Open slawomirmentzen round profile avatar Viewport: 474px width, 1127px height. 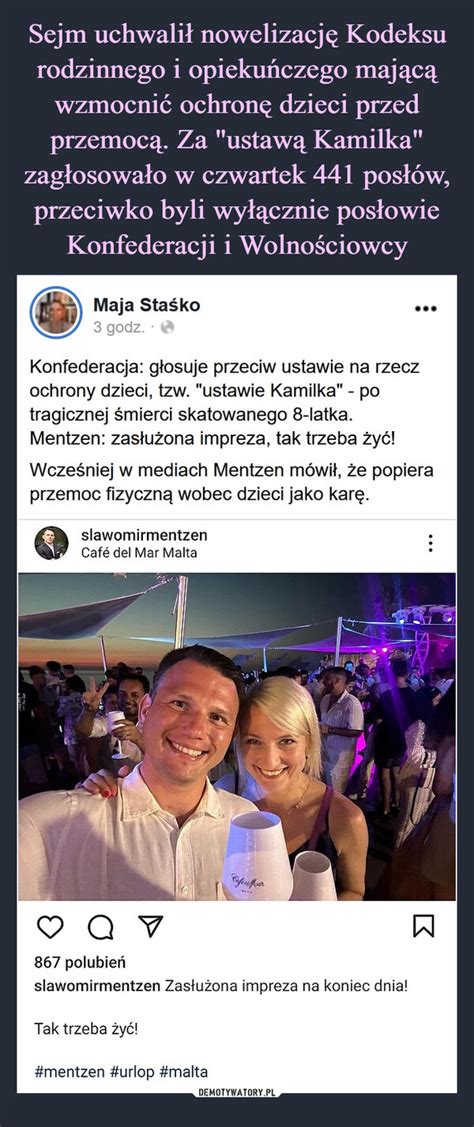(x=51, y=543)
